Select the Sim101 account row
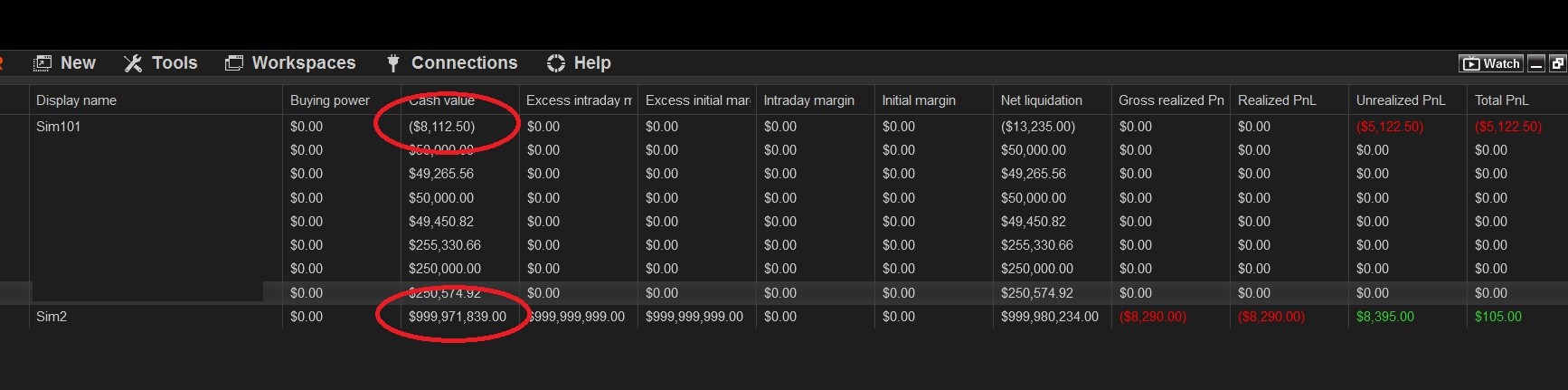The width and height of the screenshot is (1568, 390). [59, 127]
